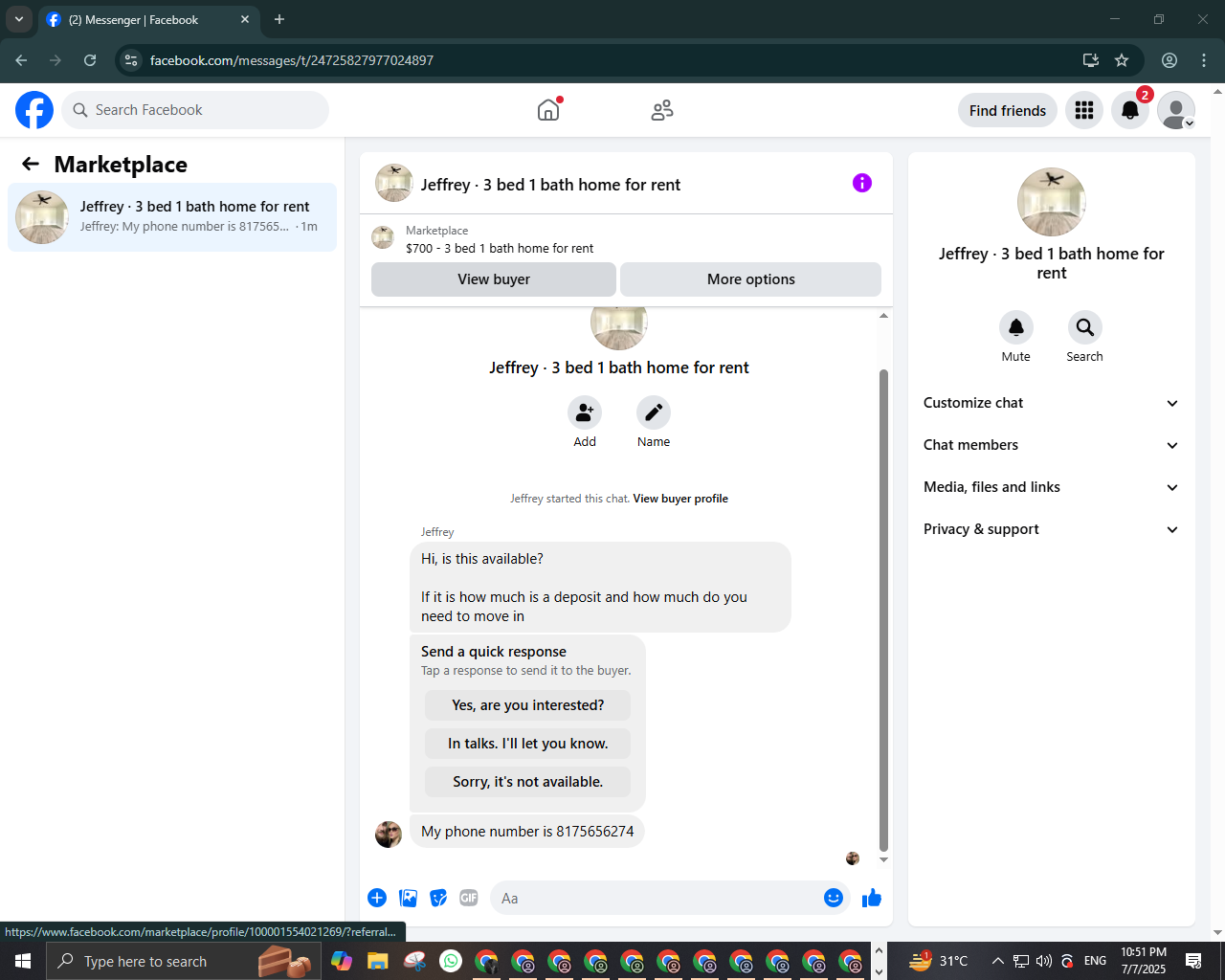Open Chrome three-dot menu
This screenshot has height=980, width=1225.
pos(1204,60)
